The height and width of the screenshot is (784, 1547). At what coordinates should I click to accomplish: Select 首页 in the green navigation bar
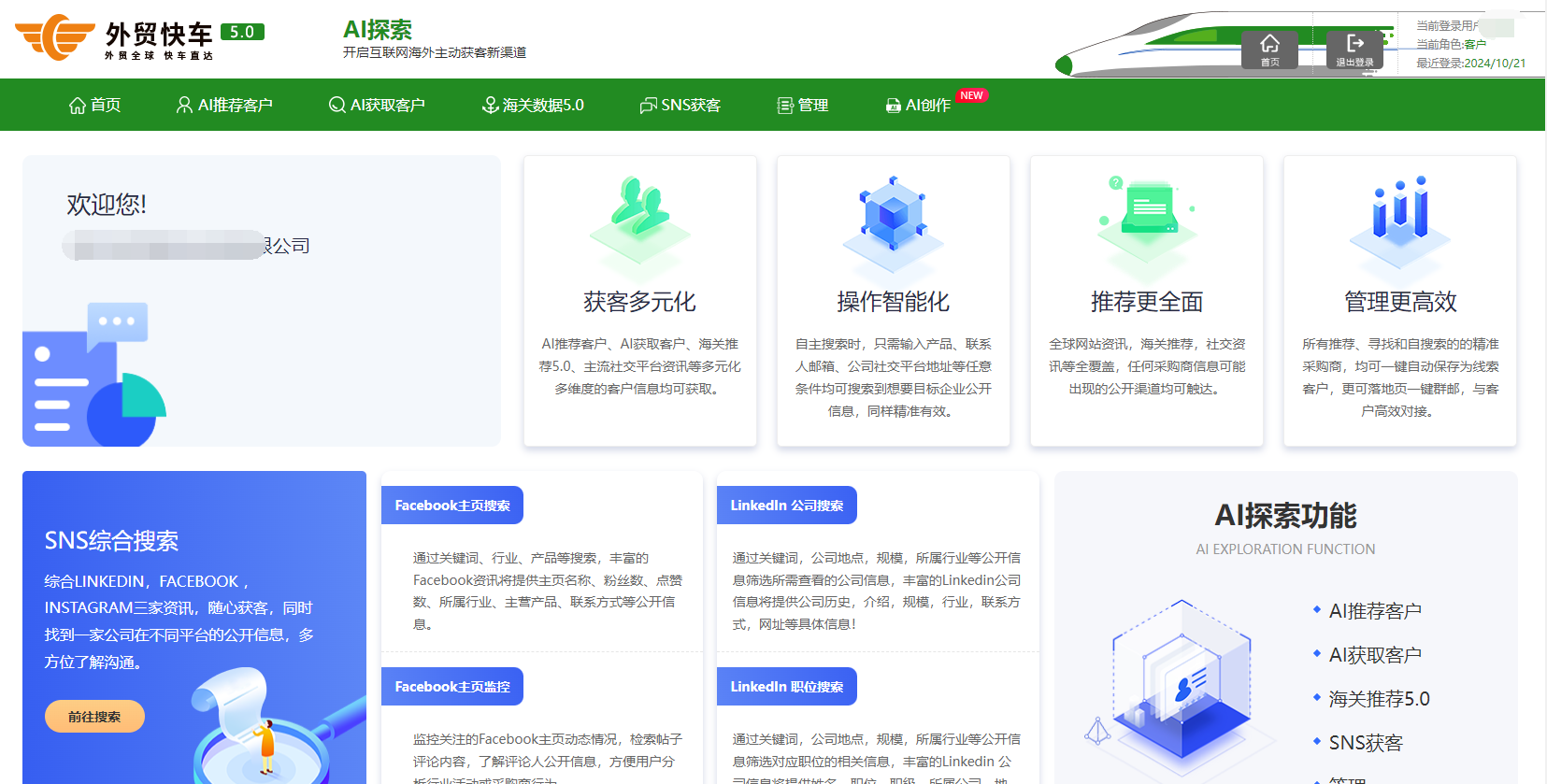click(x=94, y=105)
